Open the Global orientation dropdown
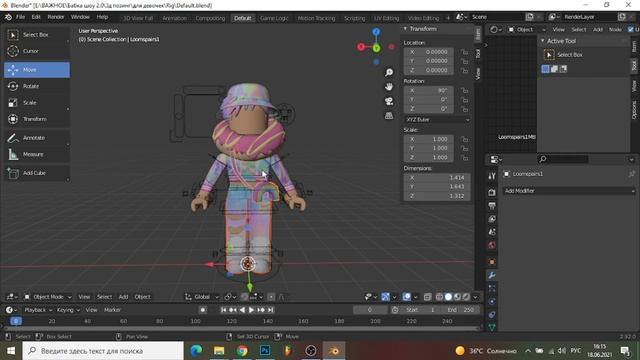Image resolution: width=640 pixels, height=360 pixels. click(x=202, y=297)
